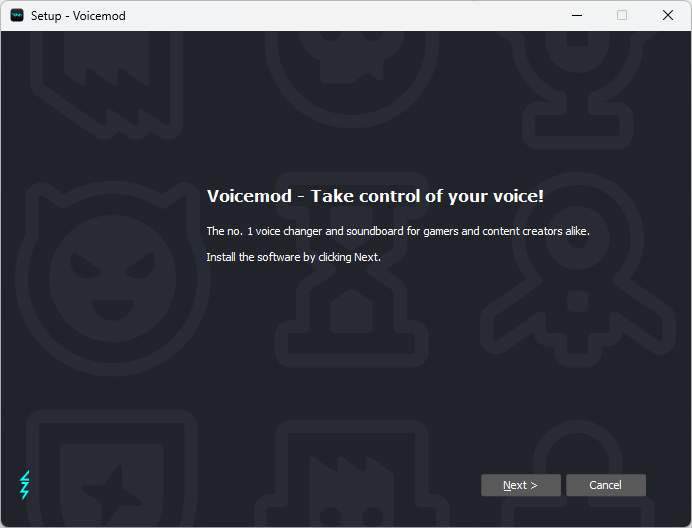Click the disabled maximize button
The image size is (692, 528).
click(x=622, y=15)
